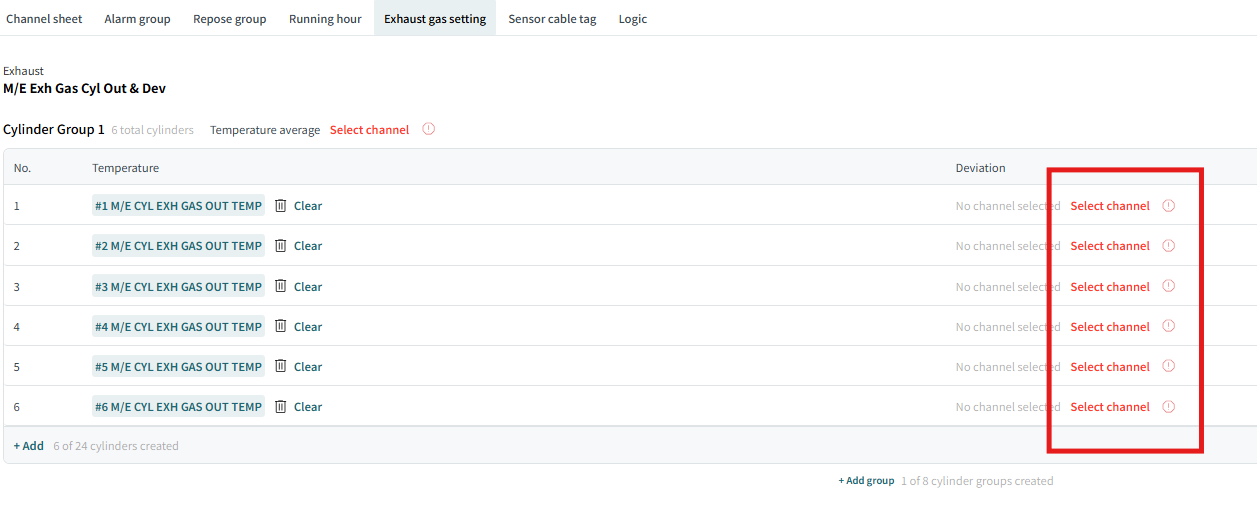Screen dimensions: 1257x527
Task: Select deviation channel for cylinder 4
Action: coord(1110,327)
